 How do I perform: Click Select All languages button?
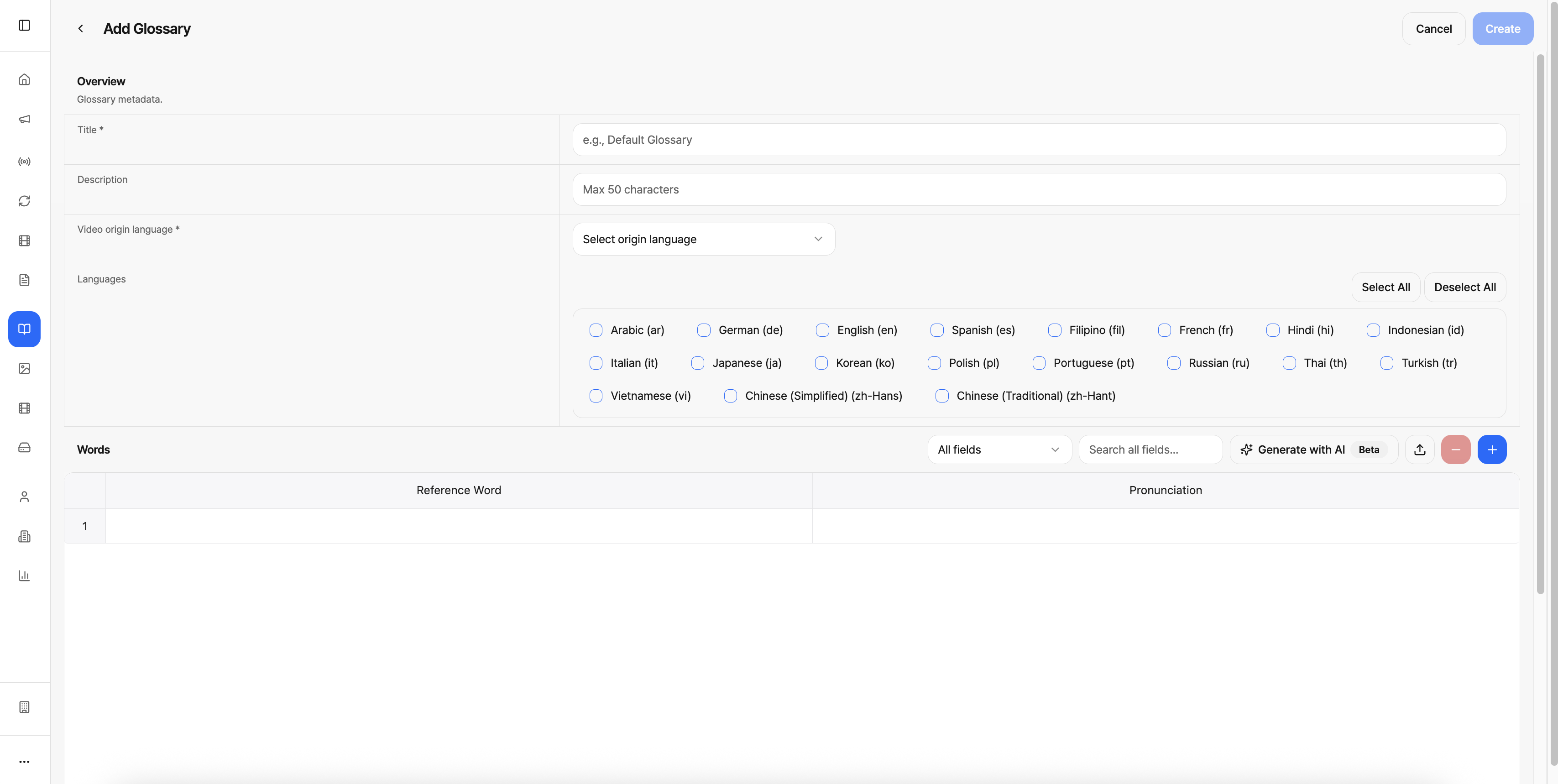point(1385,287)
